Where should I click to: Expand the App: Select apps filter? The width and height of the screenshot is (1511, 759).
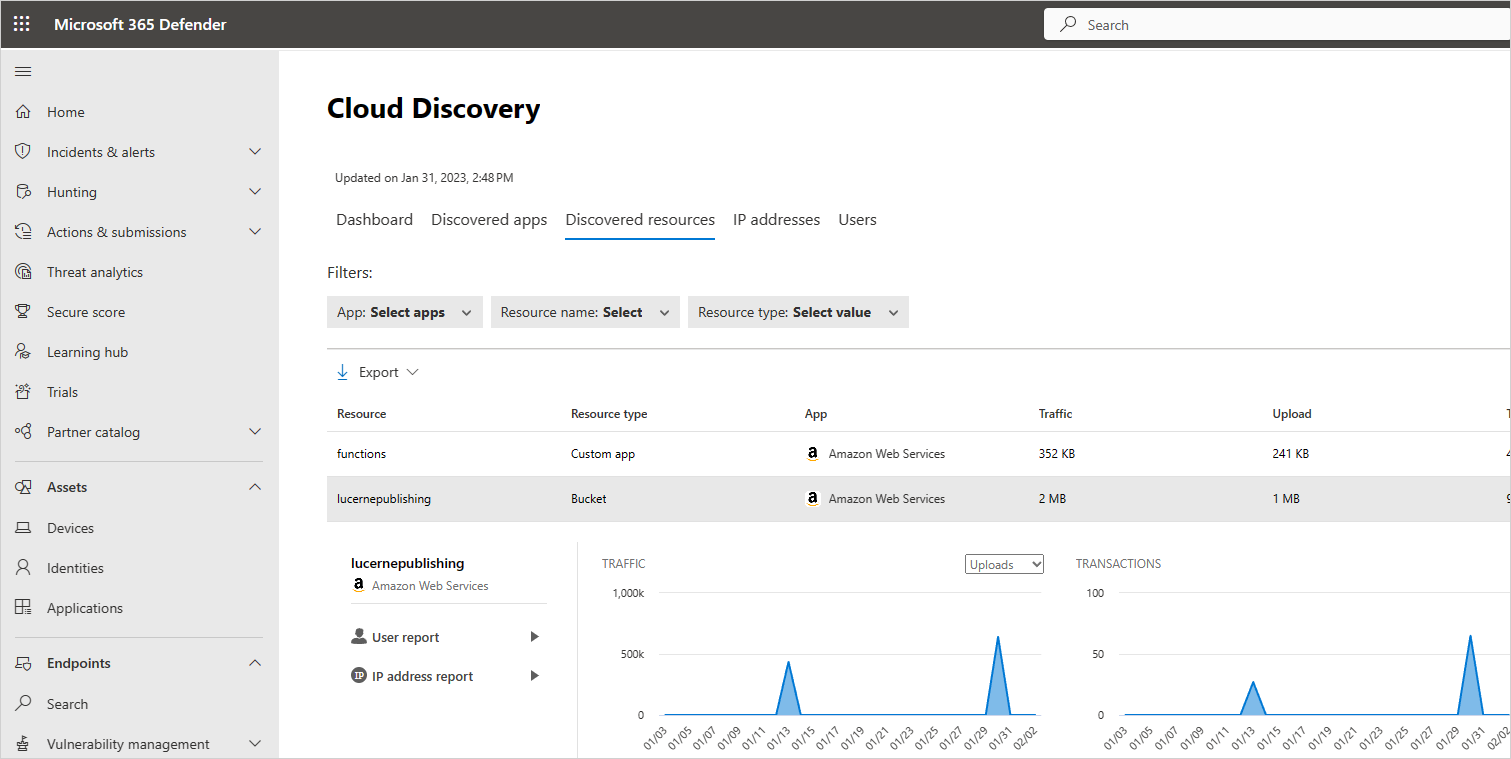[x=404, y=311]
